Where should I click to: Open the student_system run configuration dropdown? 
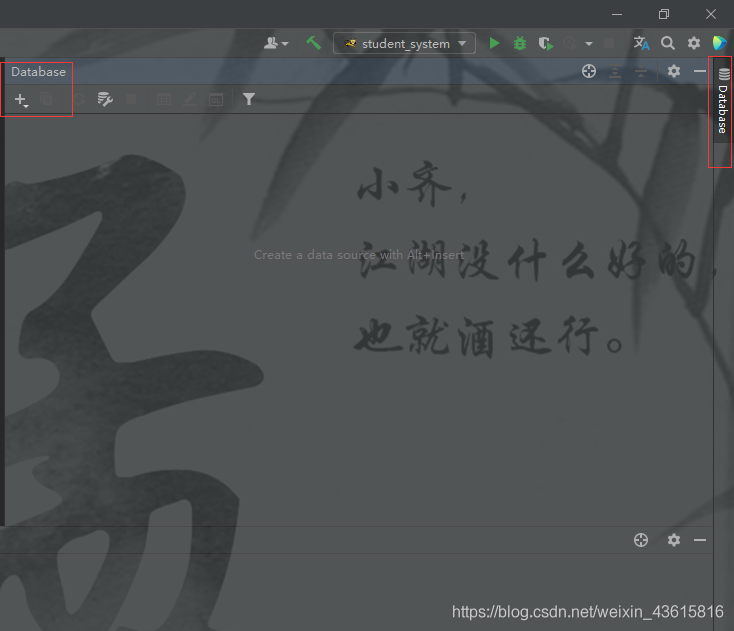point(404,44)
